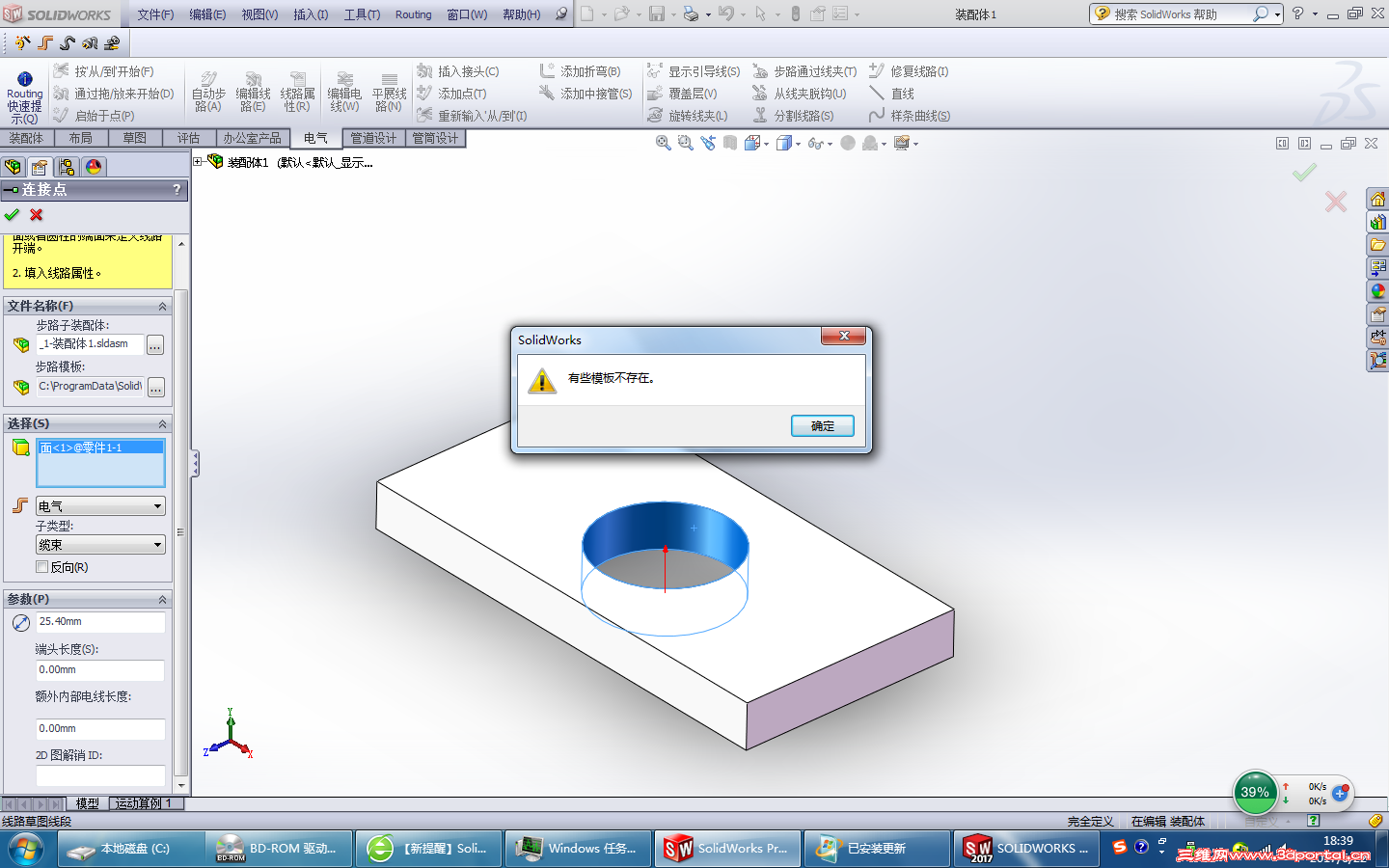Viewport: 1389px width, 868px height.
Task: Click 分割线路 (Split Route) tool
Action: pos(793,116)
